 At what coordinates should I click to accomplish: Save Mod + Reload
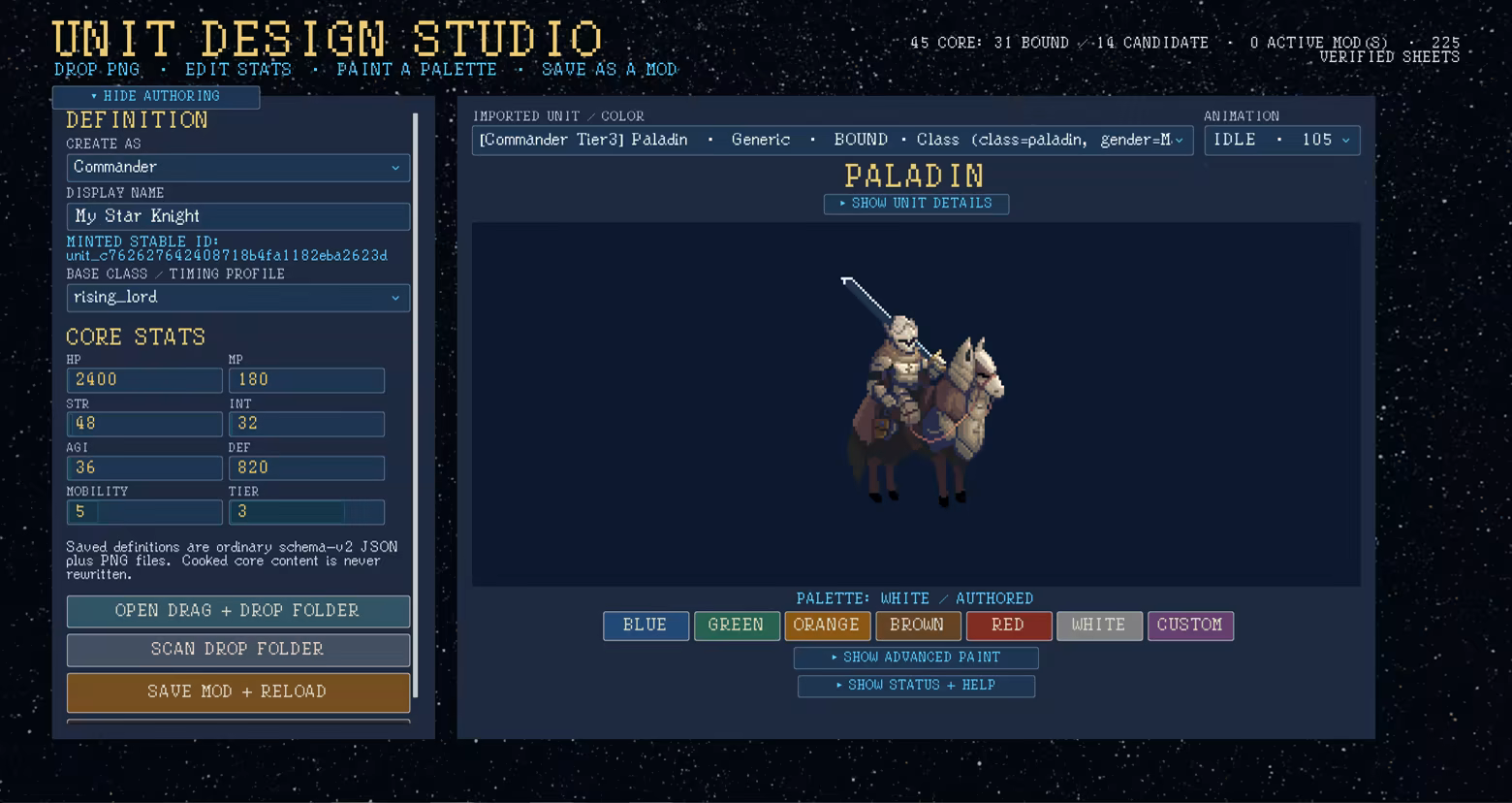(x=237, y=692)
